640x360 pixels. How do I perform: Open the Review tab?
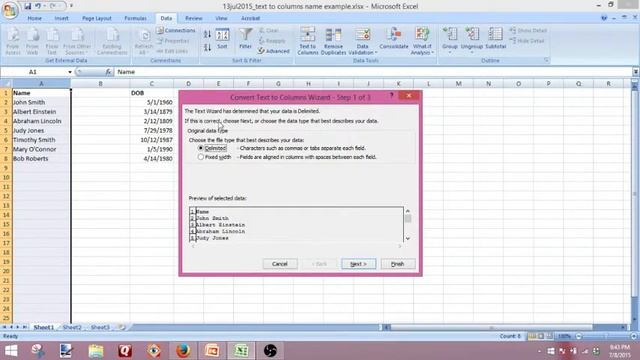pos(193,18)
